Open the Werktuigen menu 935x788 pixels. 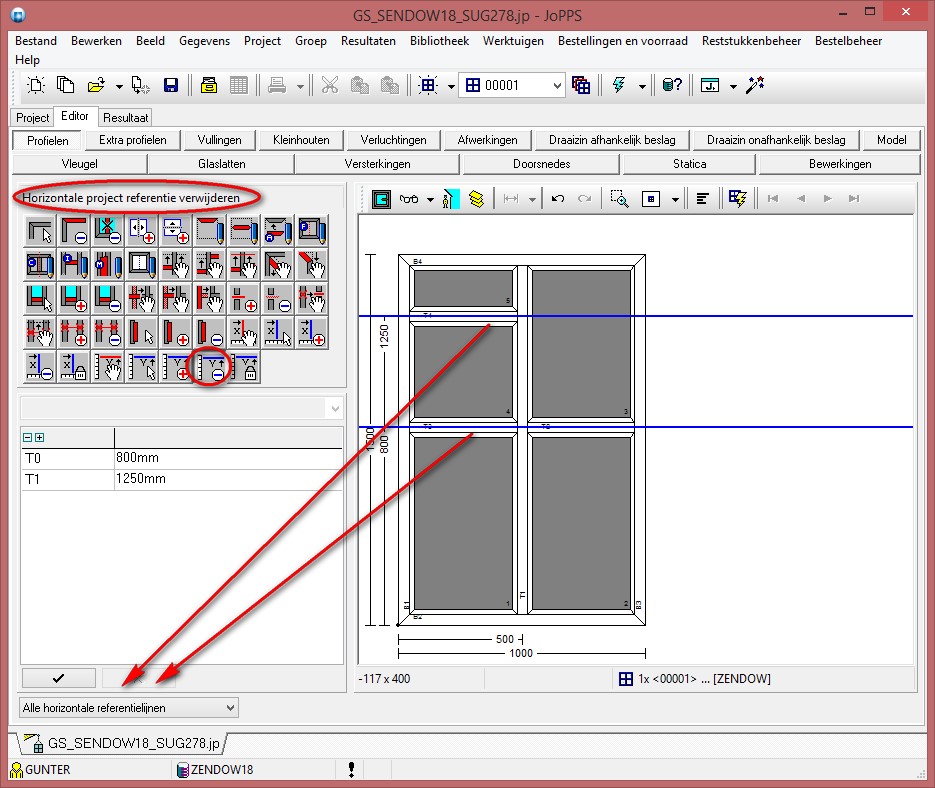coord(513,41)
